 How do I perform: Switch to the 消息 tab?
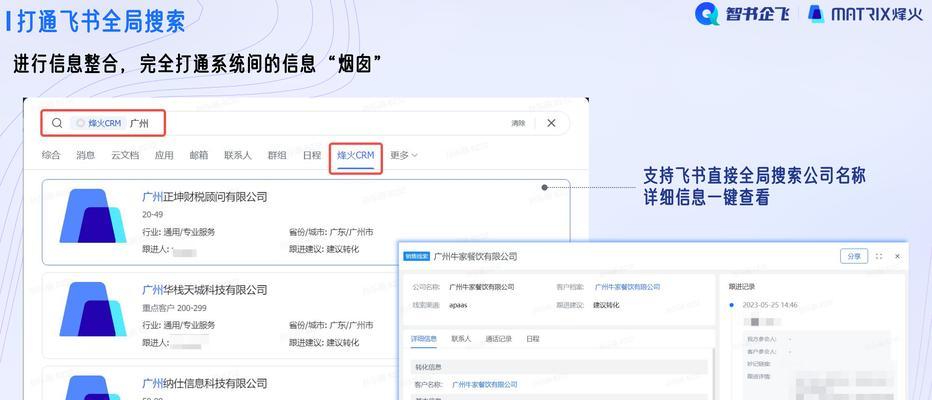click(86, 155)
